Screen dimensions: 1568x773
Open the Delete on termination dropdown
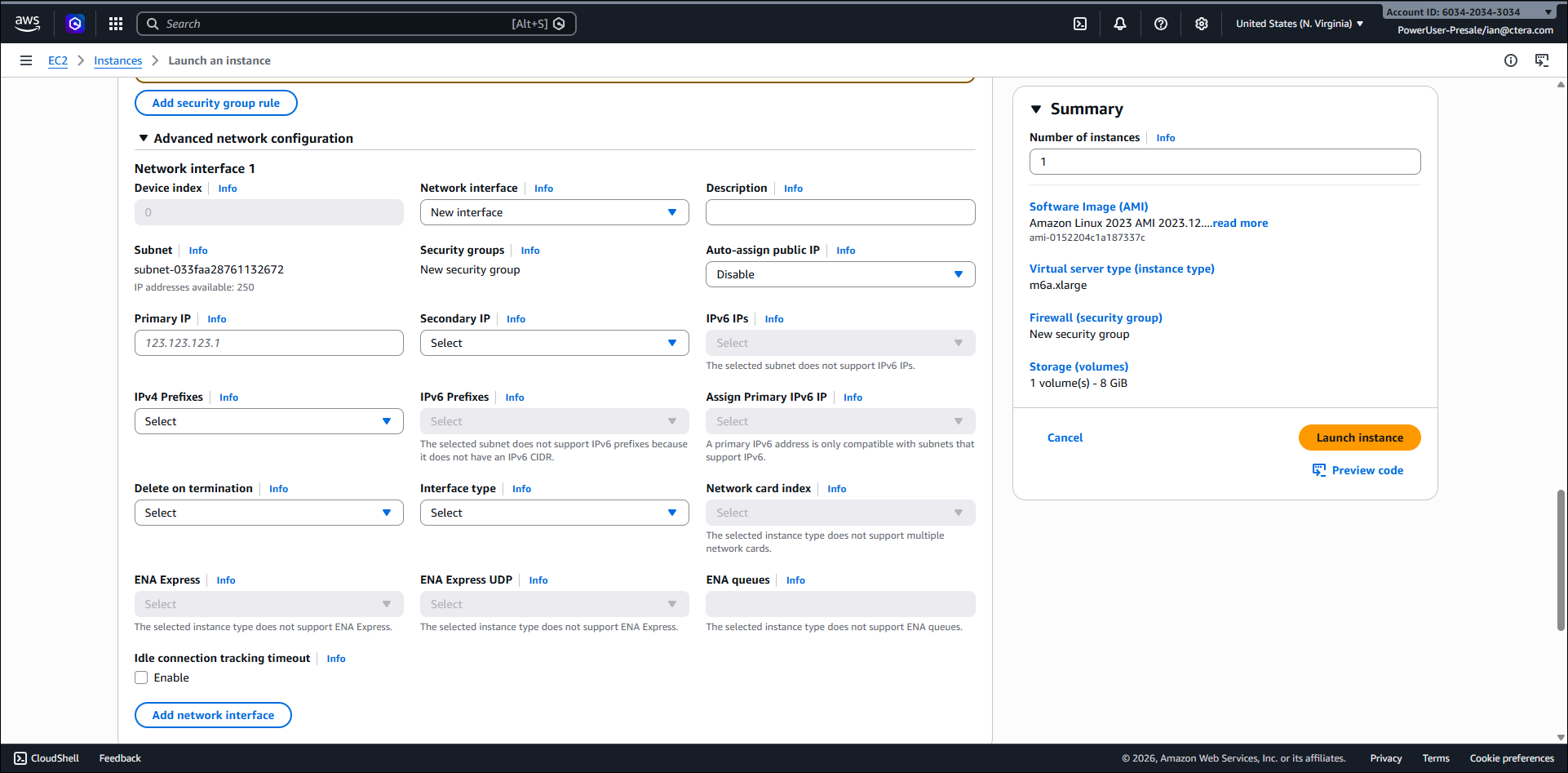click(269, 513)
